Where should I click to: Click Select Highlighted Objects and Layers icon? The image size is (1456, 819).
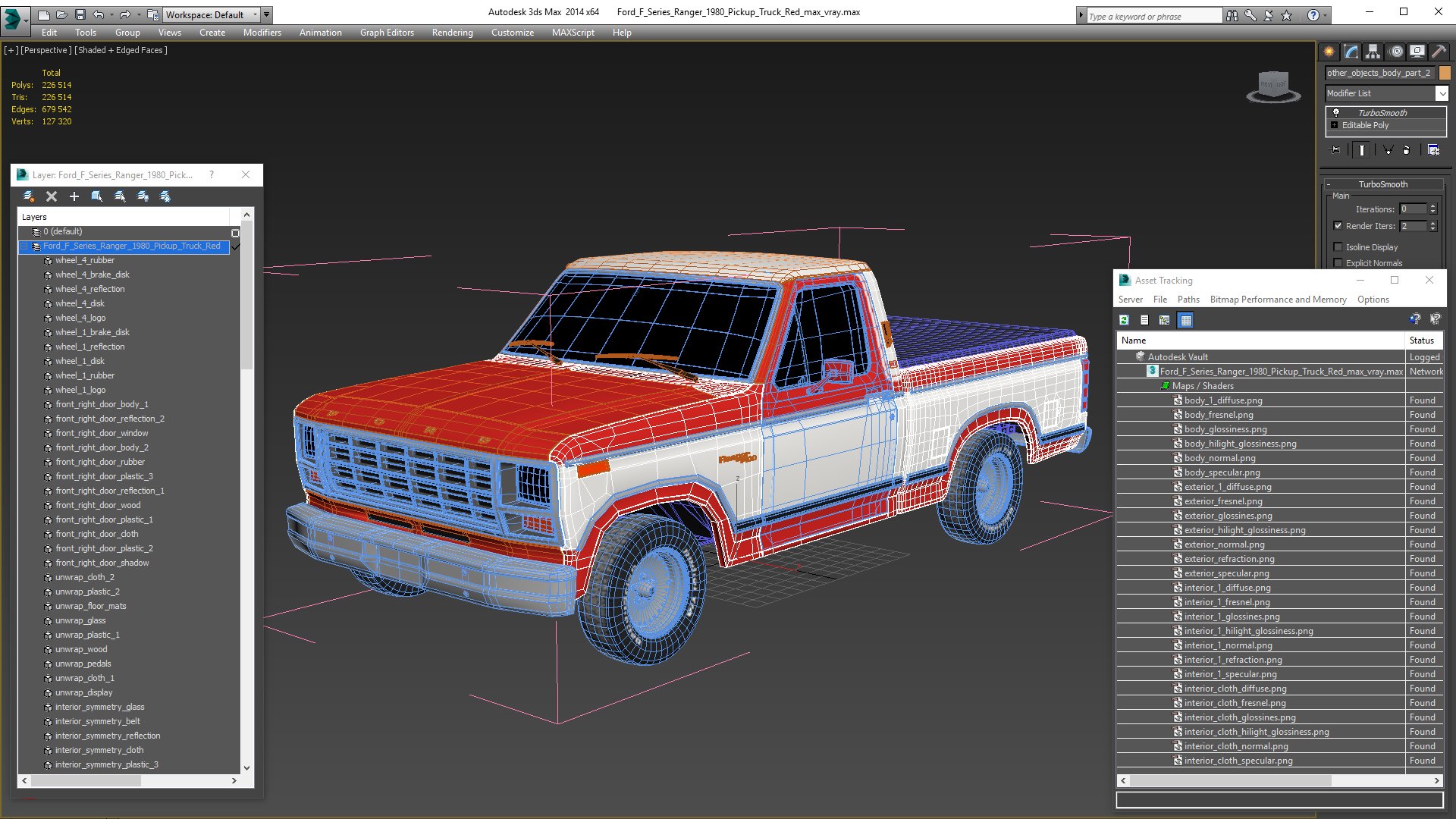coord(97,196)
